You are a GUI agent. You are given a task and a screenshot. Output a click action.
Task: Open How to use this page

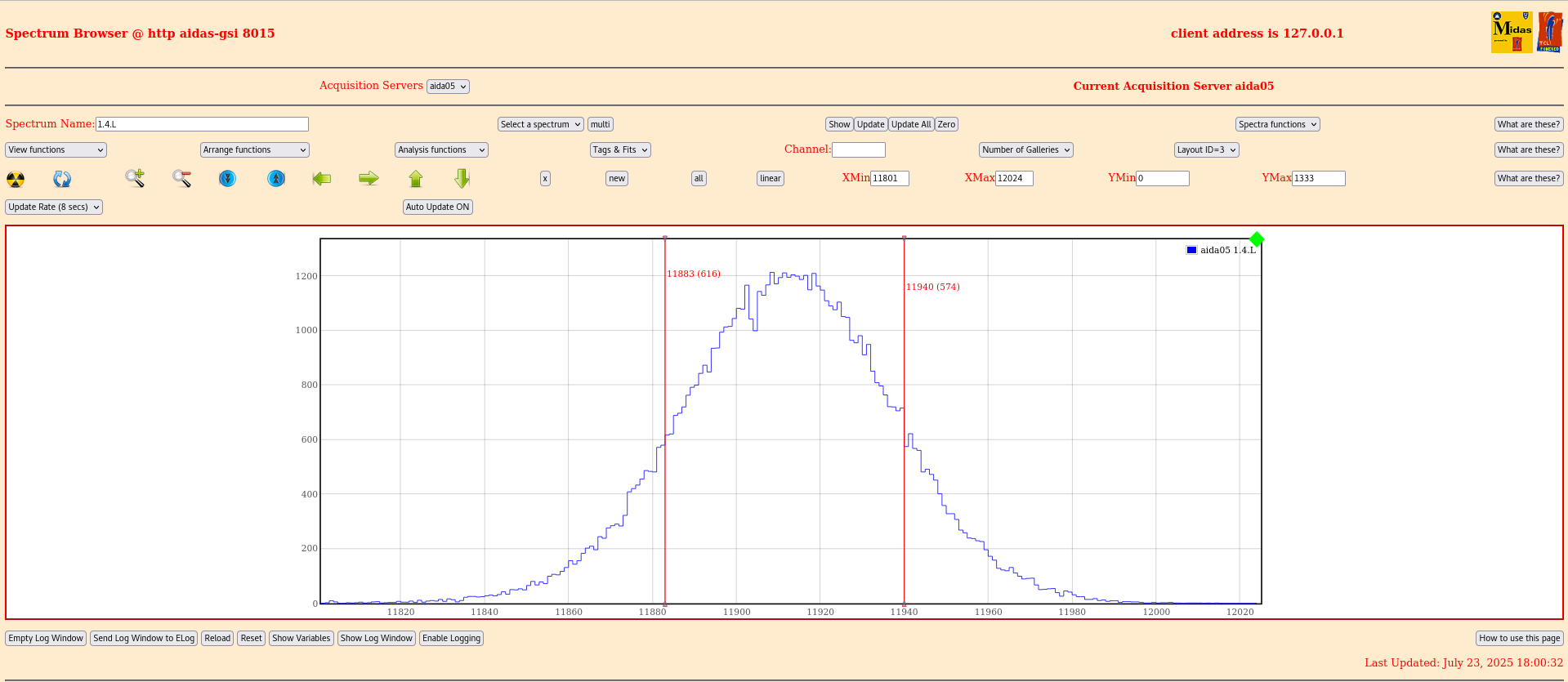(x=1520, y=639)
